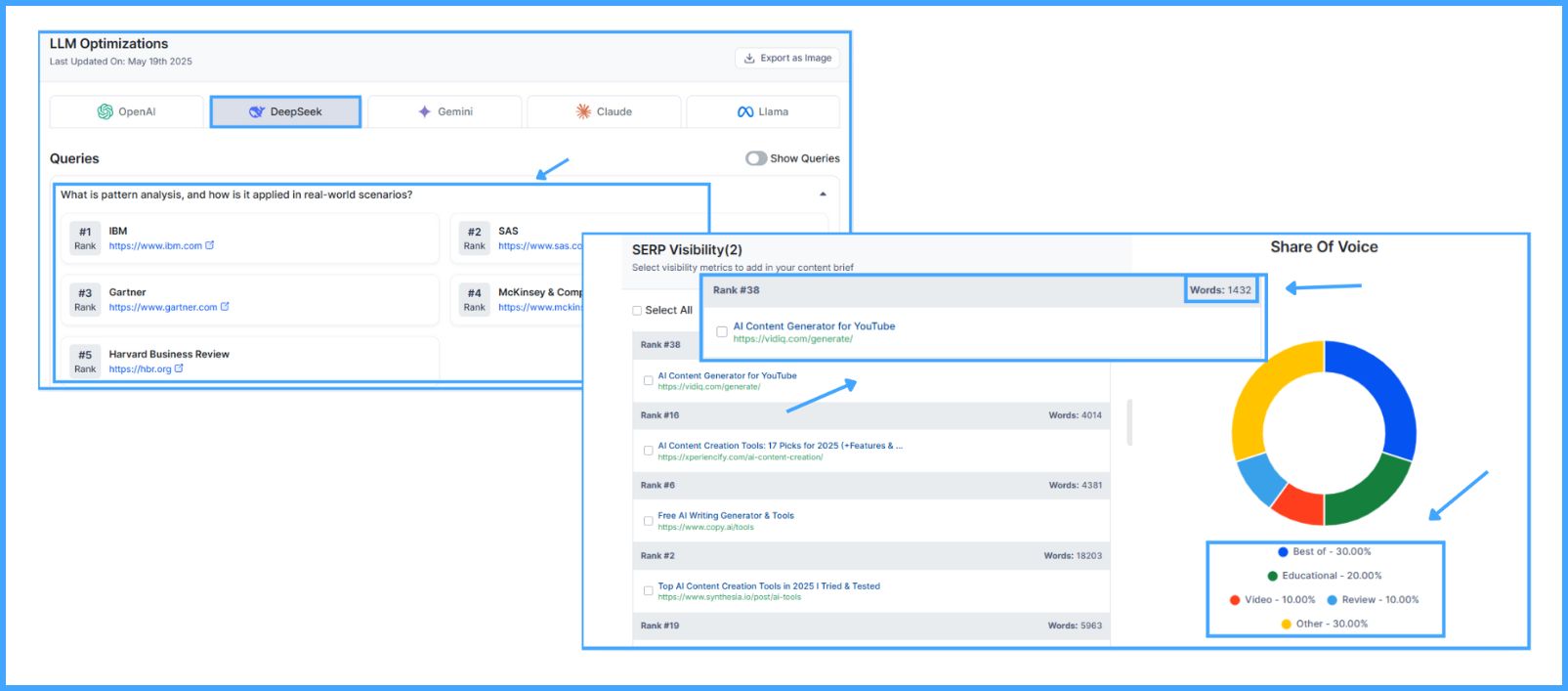Click the xperiencify.com URL
Viewport: 1568px width, 691px height.
[x=741, y=457]
